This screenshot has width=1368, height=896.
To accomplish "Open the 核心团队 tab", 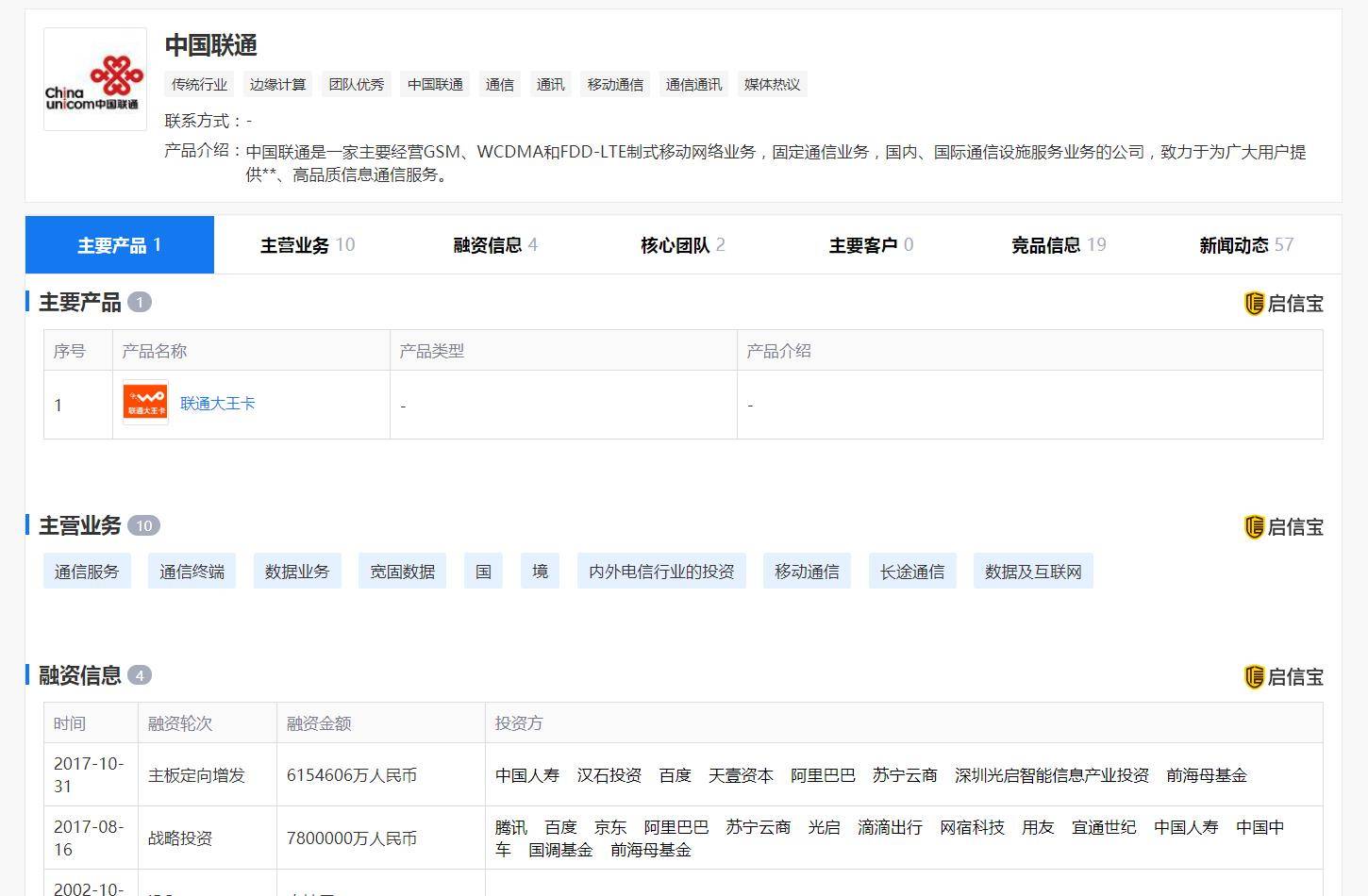I will click(683, 245).
